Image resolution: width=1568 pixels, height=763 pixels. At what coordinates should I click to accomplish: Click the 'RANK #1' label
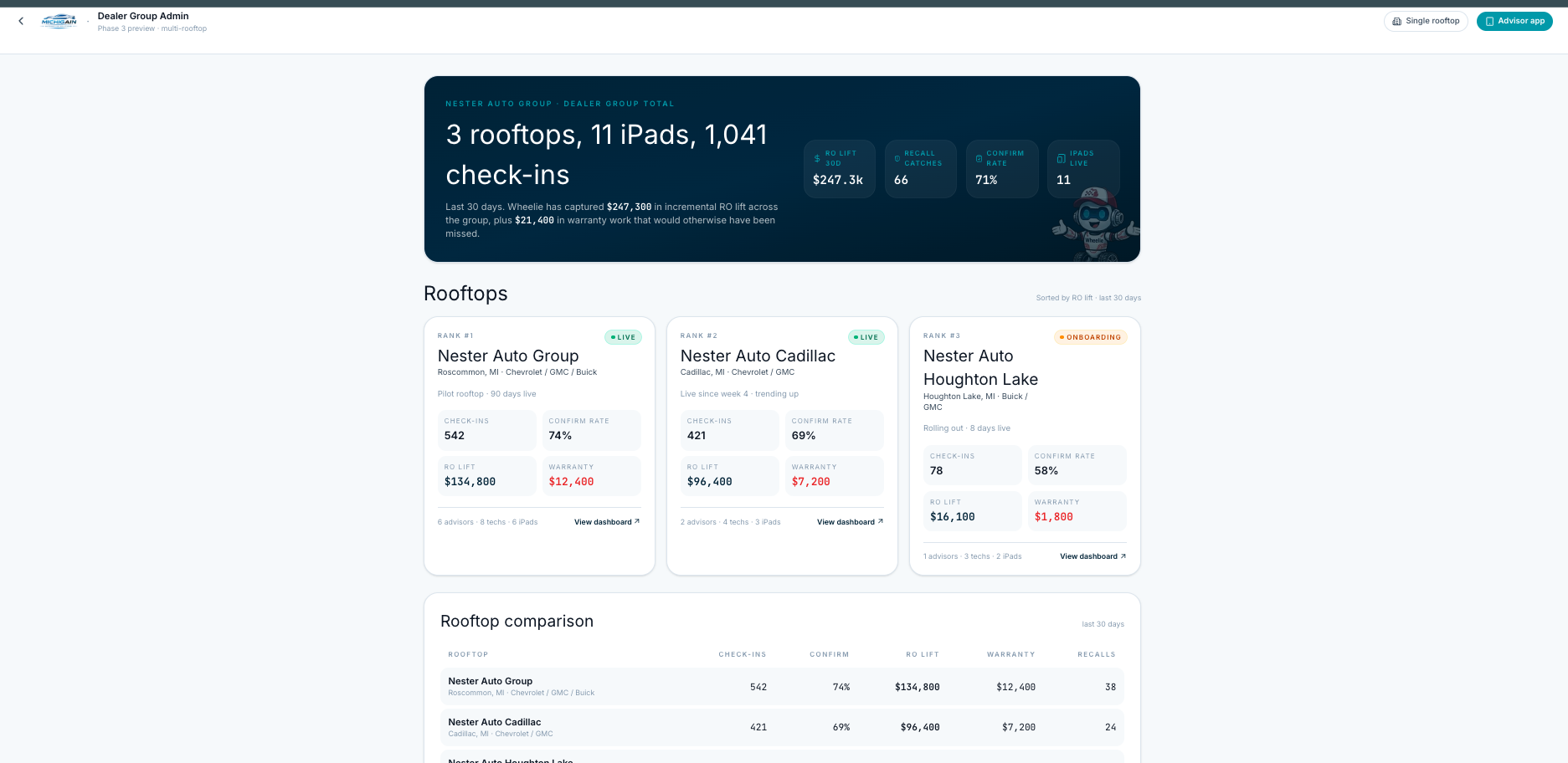coord(455,335)
